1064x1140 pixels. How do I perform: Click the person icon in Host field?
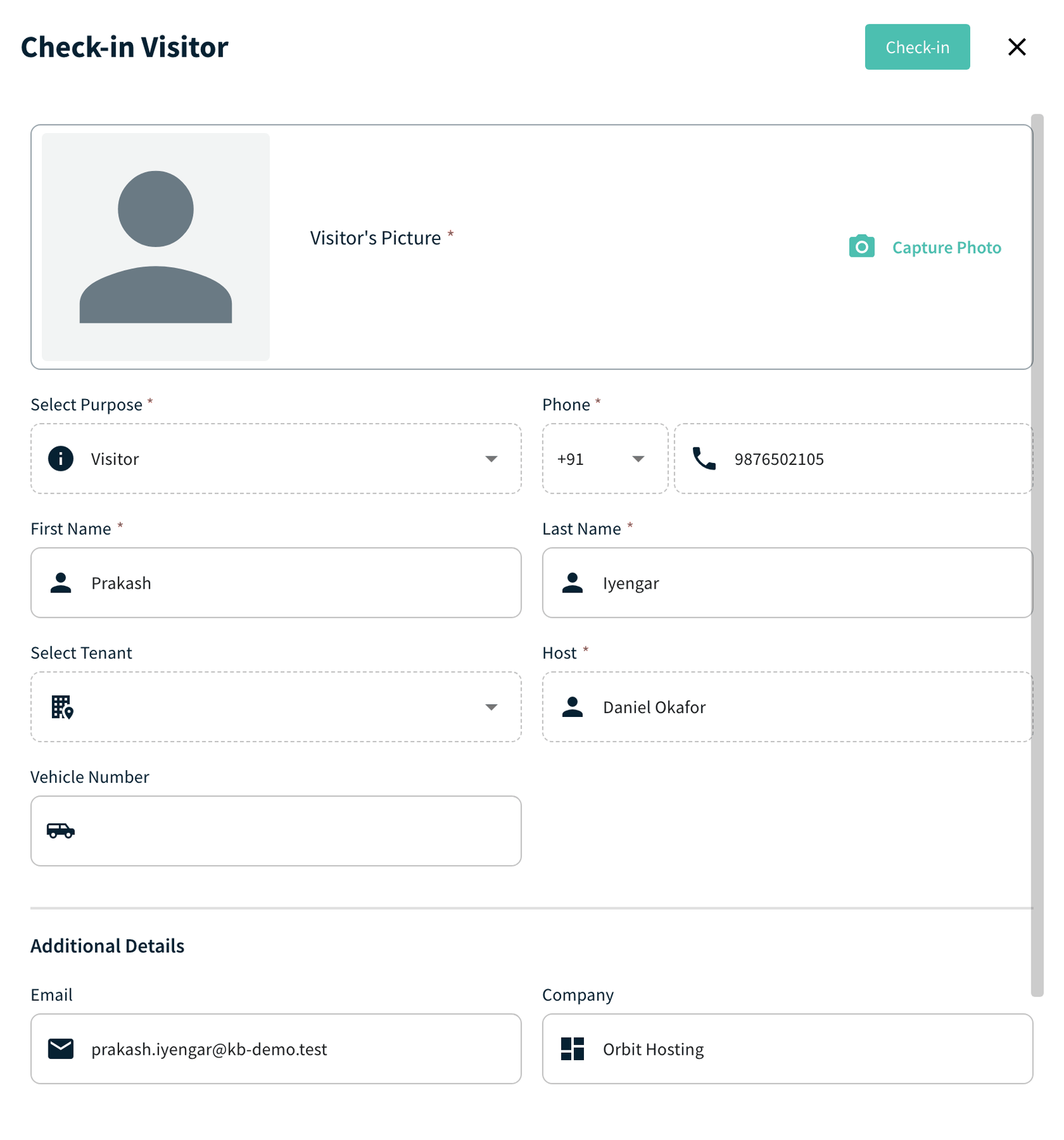[x=572, y=707]
